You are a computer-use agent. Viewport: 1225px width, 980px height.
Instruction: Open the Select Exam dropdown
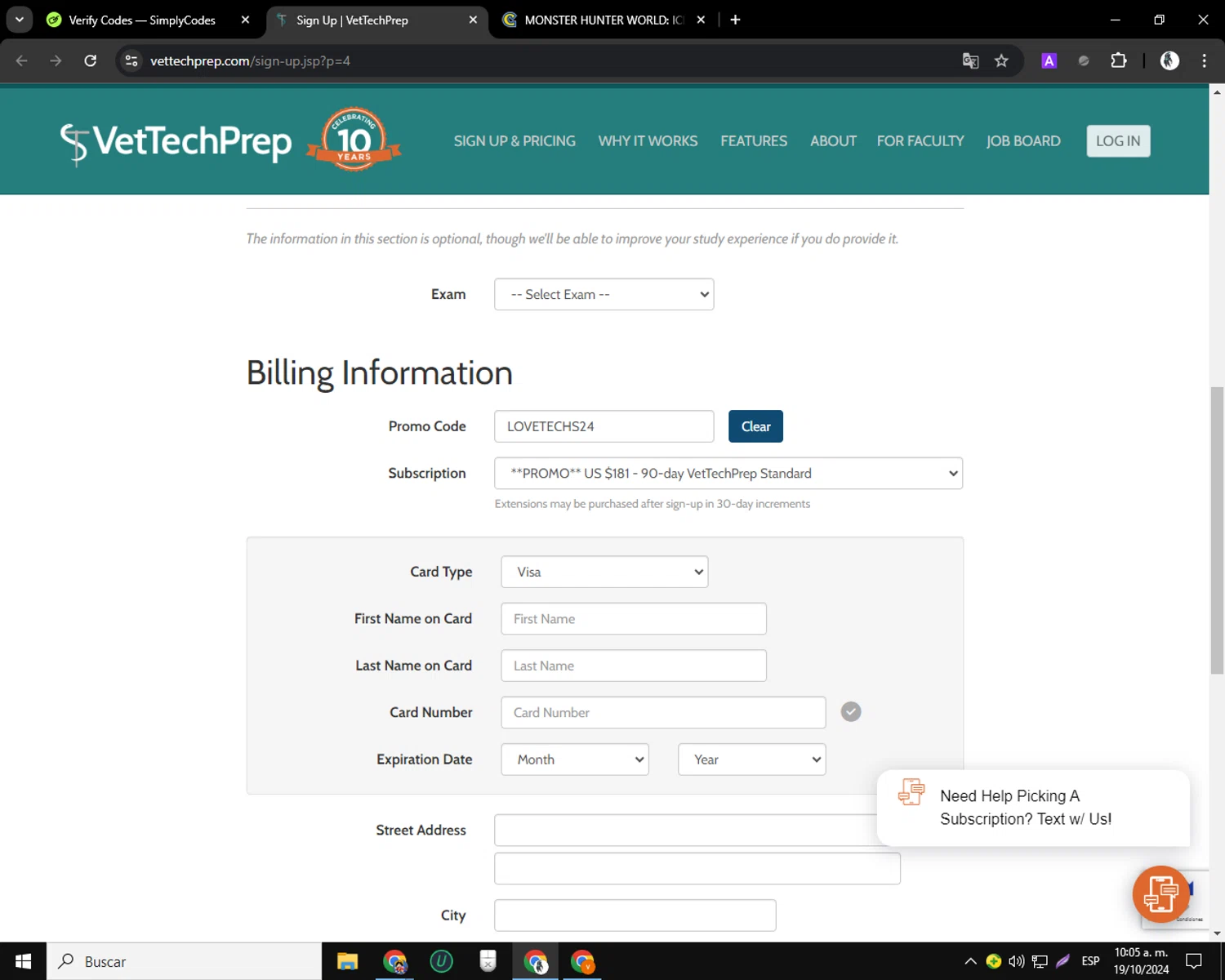[x=604, y=294]
